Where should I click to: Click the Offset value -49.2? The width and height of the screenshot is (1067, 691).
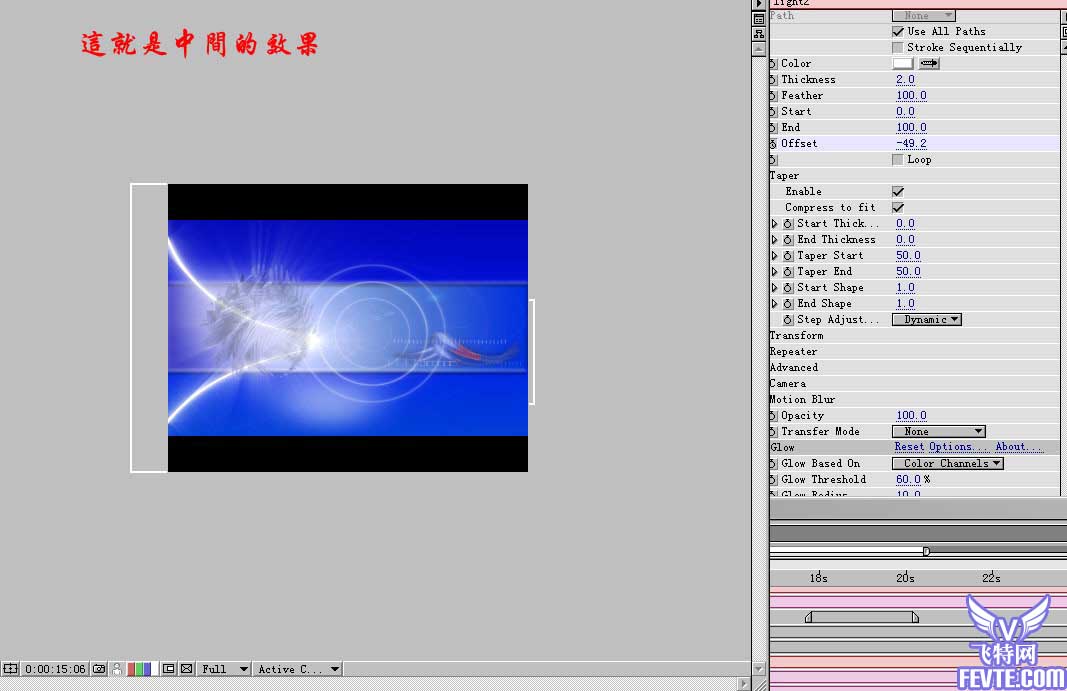tap(911, 144)
